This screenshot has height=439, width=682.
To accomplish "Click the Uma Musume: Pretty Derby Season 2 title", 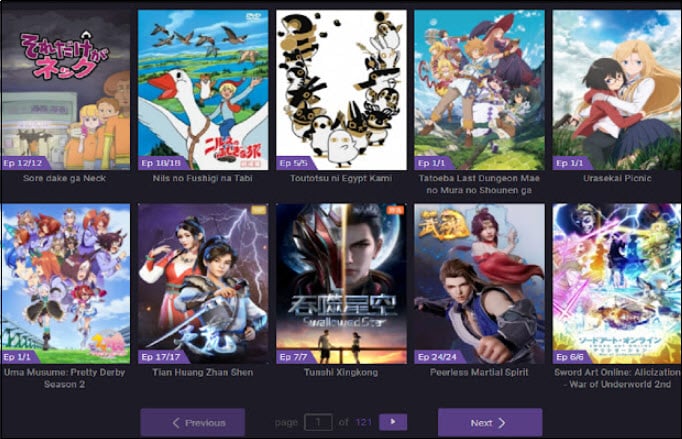I will (65, 378).
